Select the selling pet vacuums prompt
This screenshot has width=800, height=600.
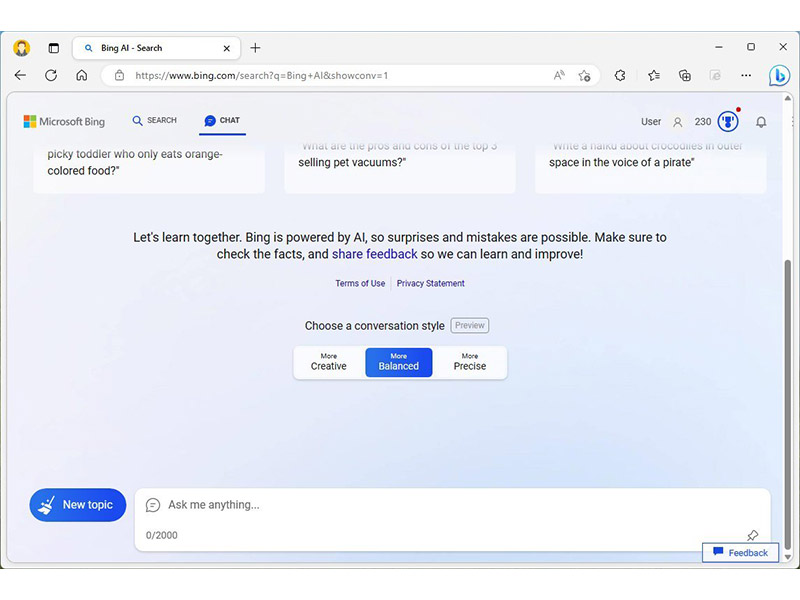[399, 168]
